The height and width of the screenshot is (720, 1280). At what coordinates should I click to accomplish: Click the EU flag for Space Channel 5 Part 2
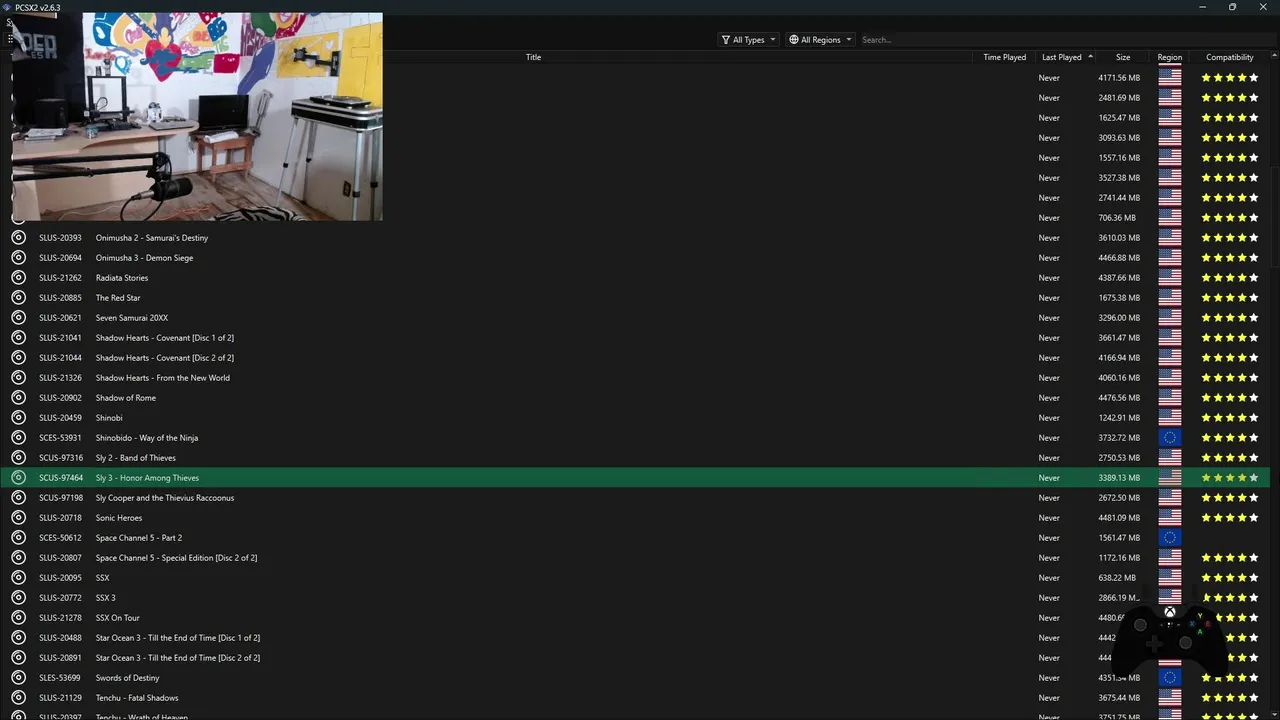coord(1169,537)
